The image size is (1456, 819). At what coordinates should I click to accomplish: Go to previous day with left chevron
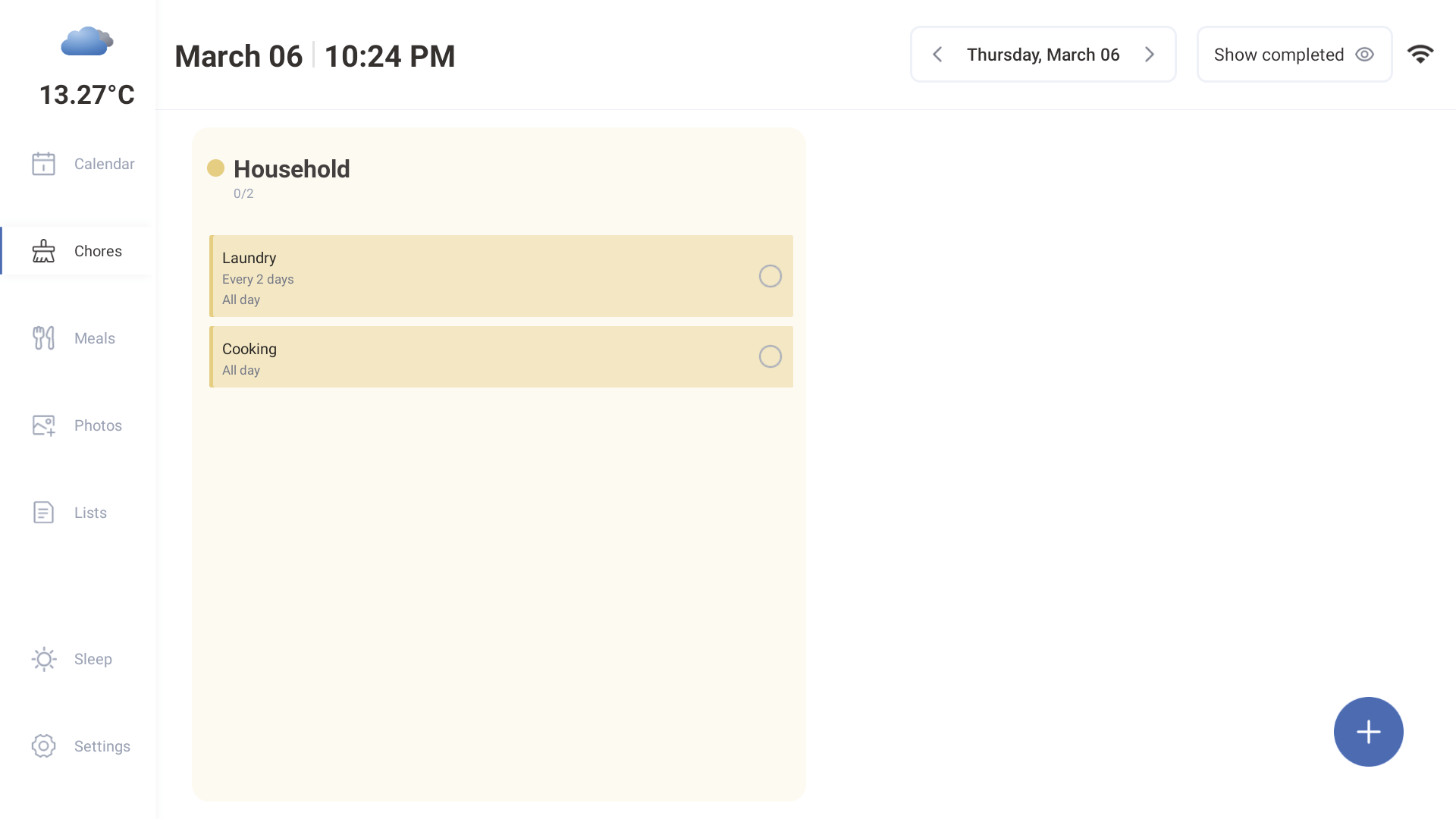(x=937, y=55)
